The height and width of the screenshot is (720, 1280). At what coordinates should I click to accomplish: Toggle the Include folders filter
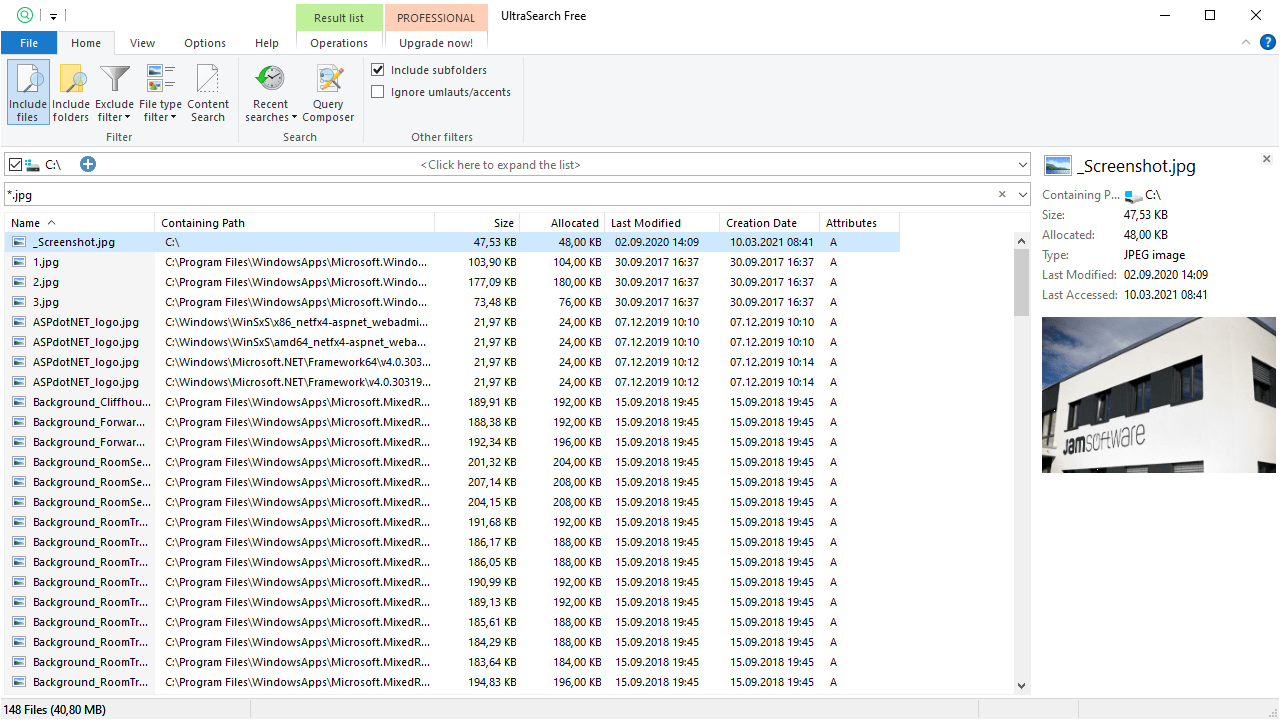71,92
